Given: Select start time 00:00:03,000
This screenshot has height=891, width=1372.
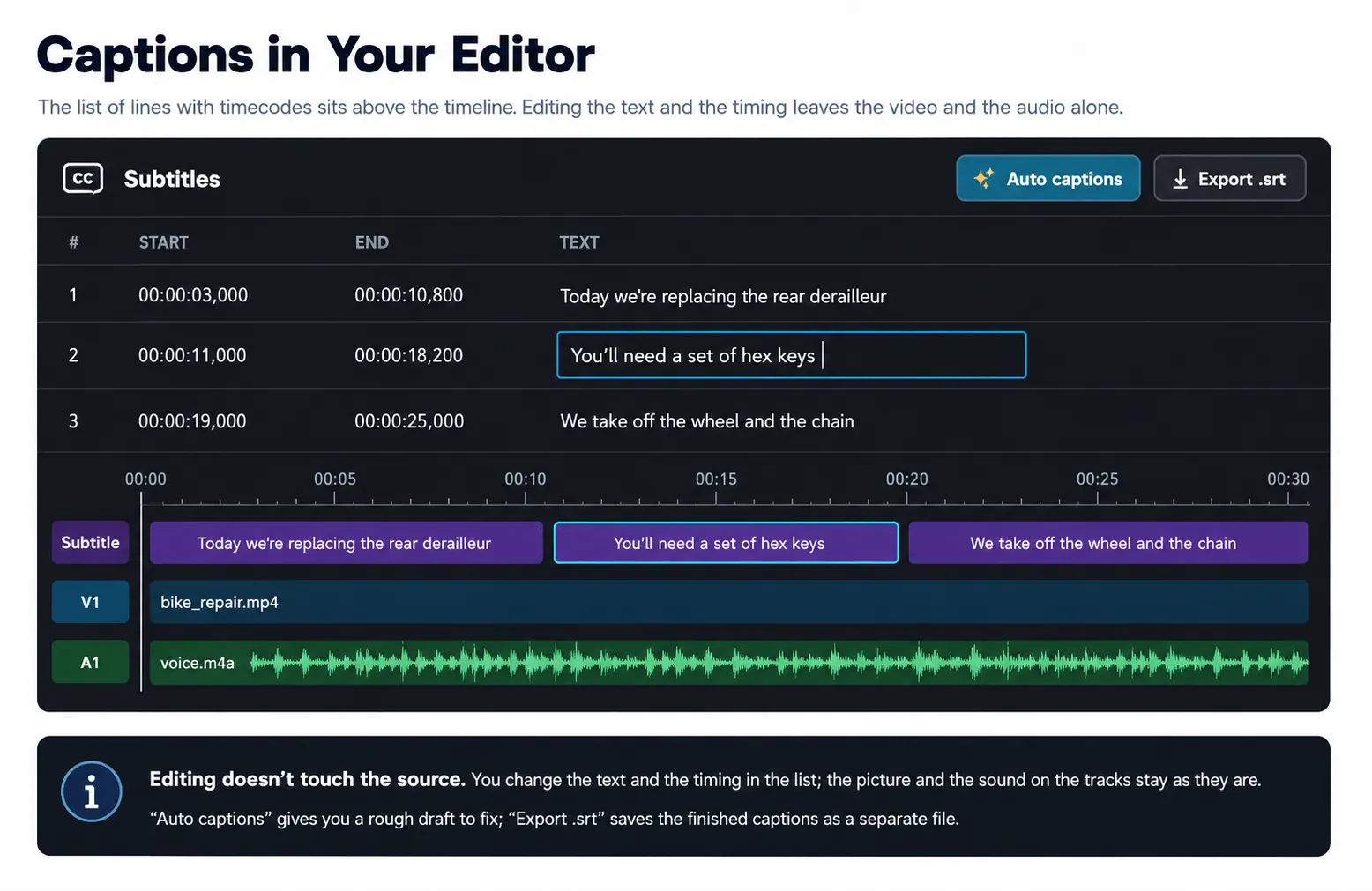Looking at the screenshot, I should pyautogui.click(x=193, y=295).
